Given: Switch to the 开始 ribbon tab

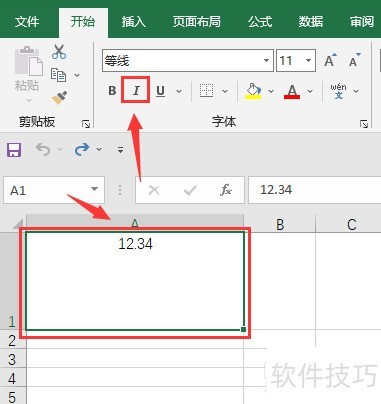Looking at the screenshot, I should point(83,22).
